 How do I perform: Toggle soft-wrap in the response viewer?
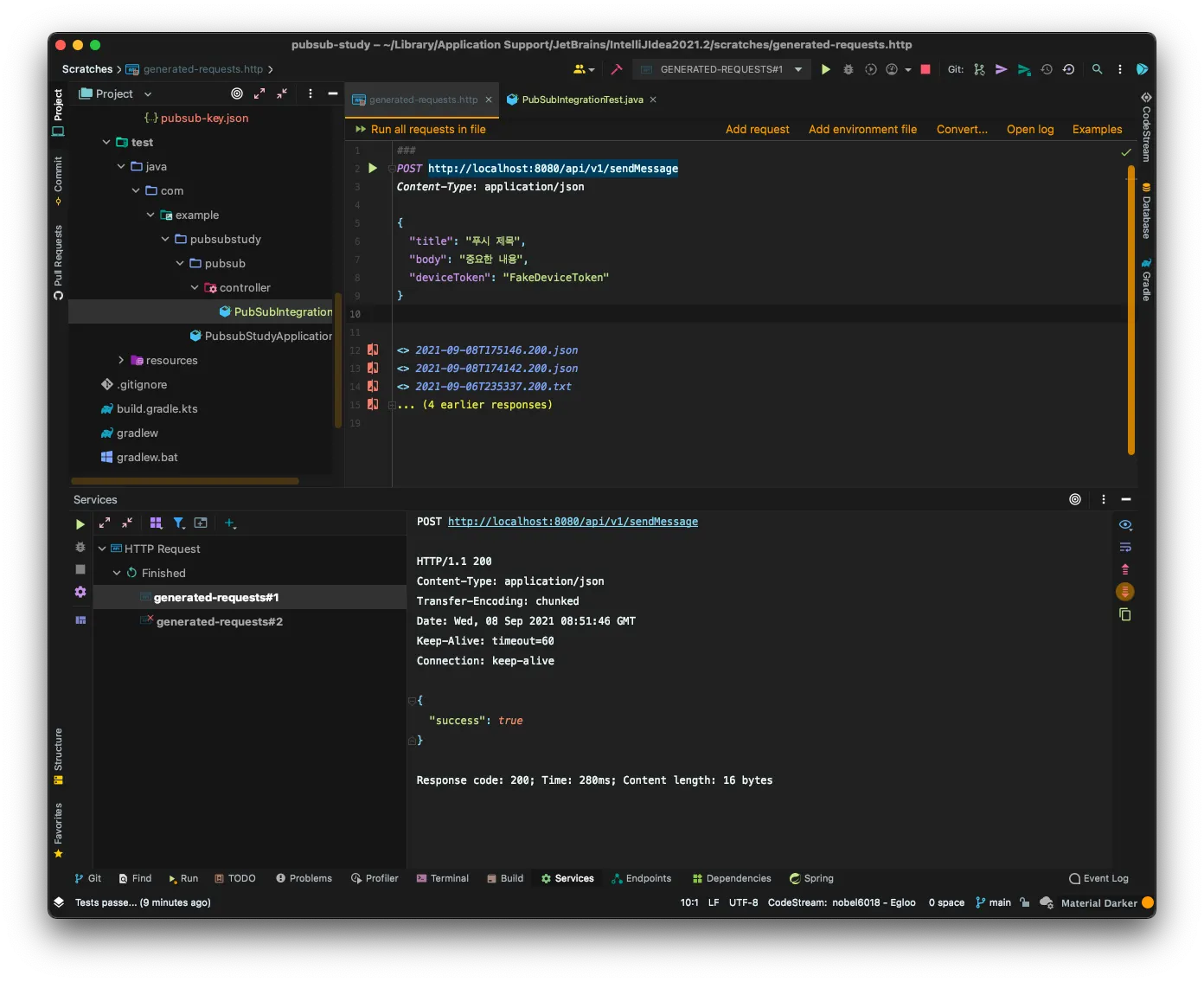click(x=1125, y=547)
